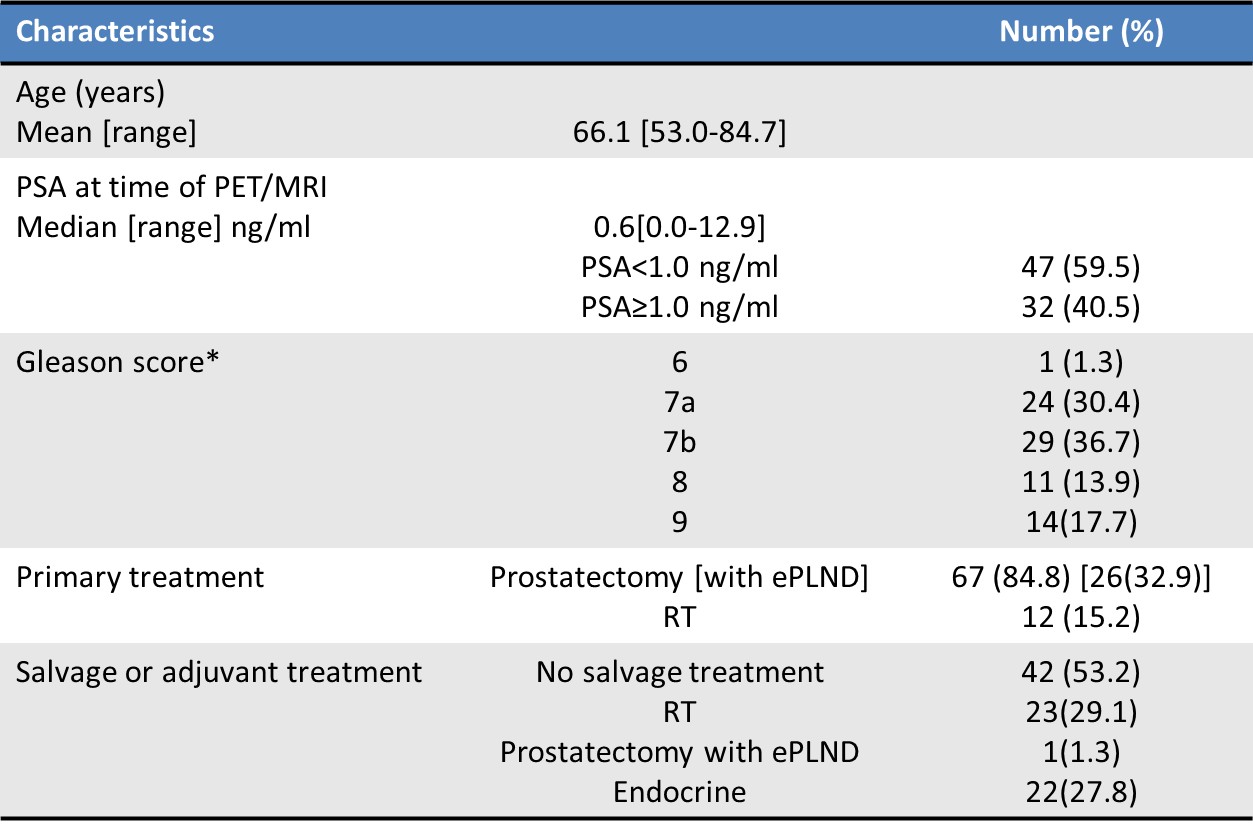Click the Gleason score* row label
The width and height of the screenshot is (1253, 831).
[x=117, y=362]
